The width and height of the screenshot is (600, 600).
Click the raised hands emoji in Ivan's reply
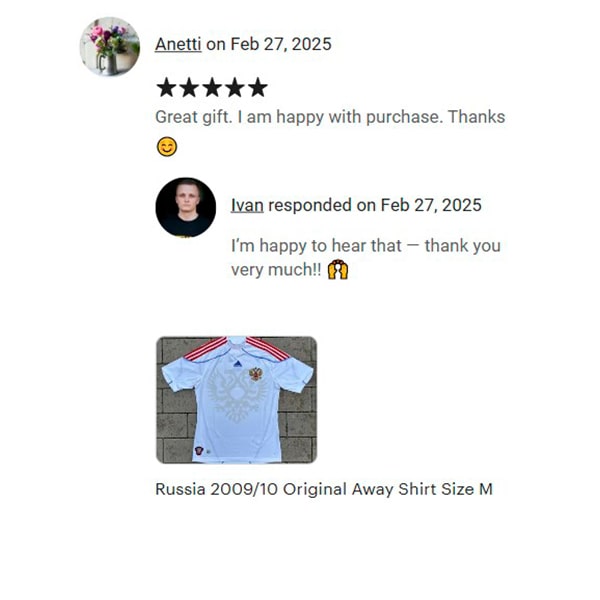(338, 270)
